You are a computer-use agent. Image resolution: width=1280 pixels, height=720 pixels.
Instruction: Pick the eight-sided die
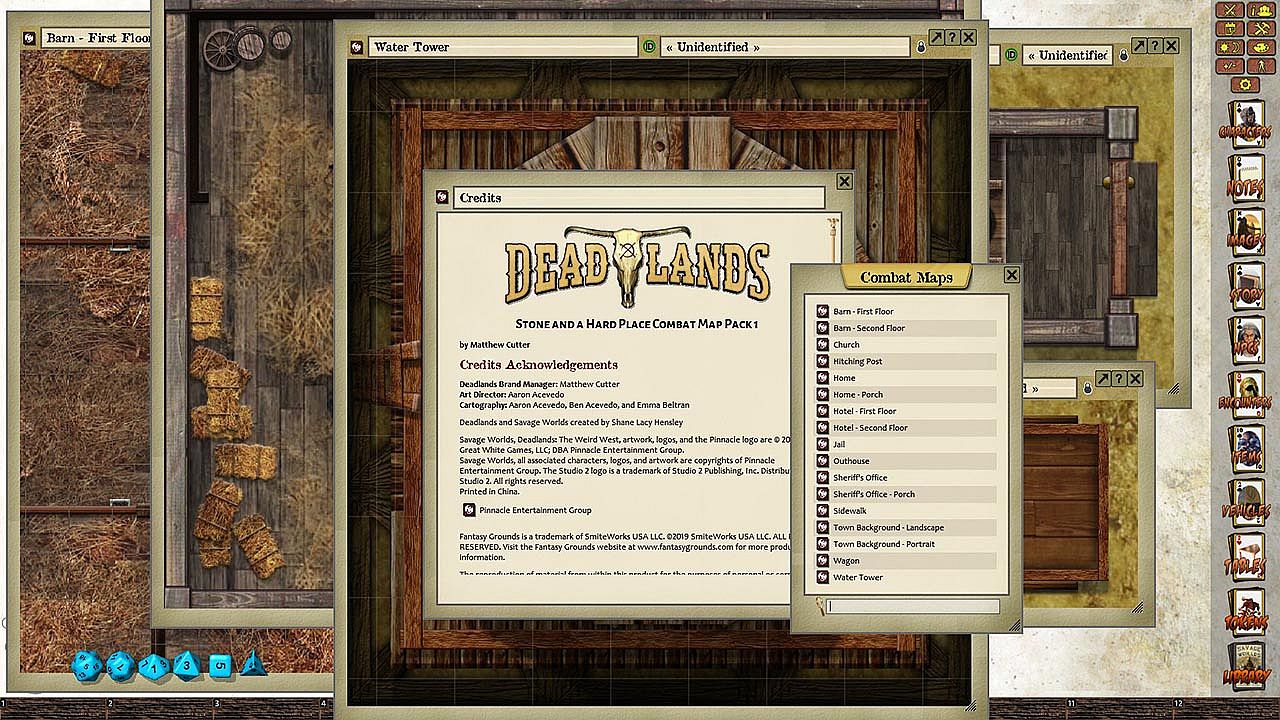pos(185,664)
